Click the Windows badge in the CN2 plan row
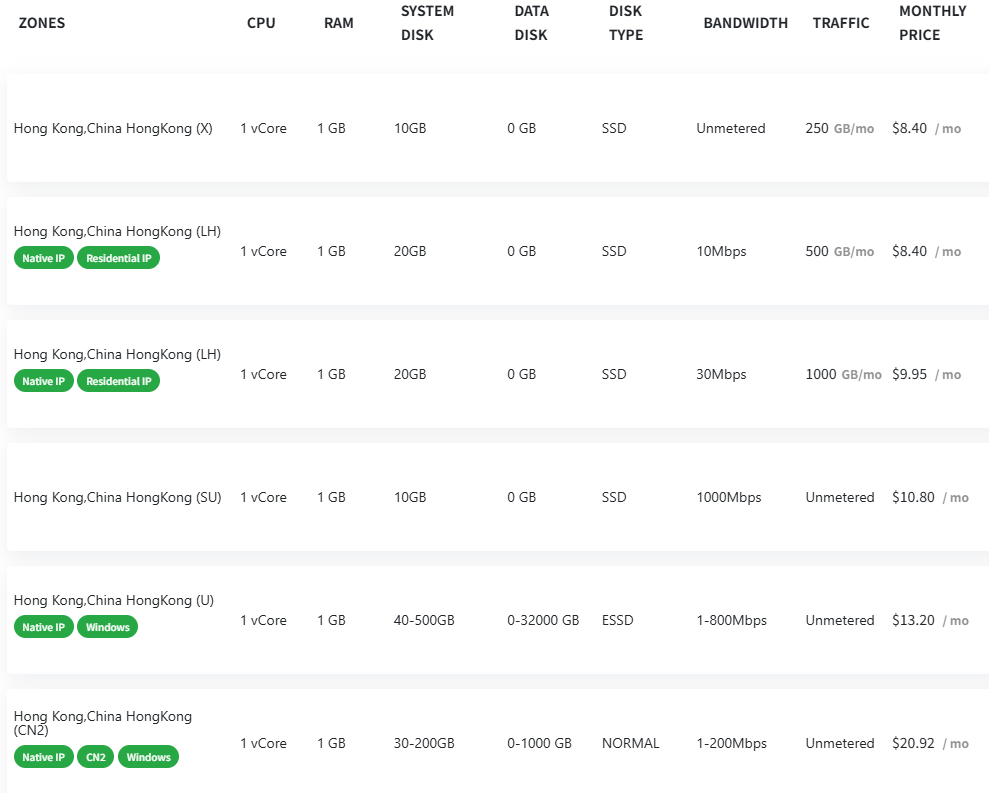The width and height of the screenshot is (989, 793). (x=148, y=757)
